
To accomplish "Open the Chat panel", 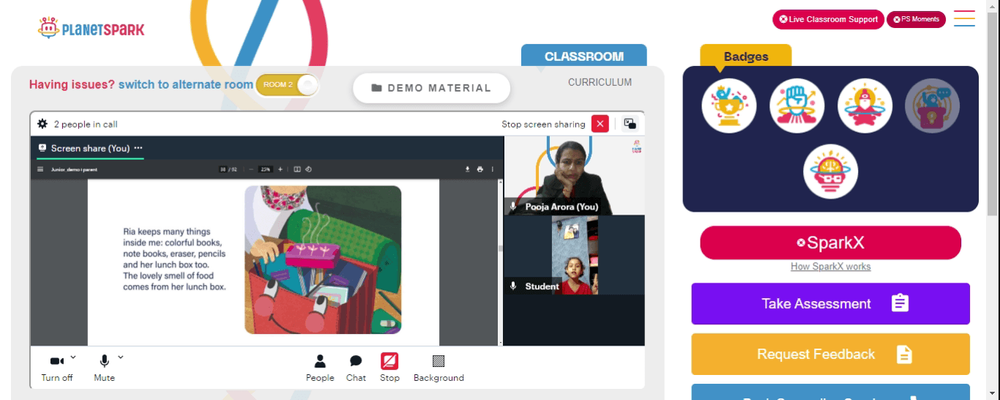I will [x=356, y=368].
